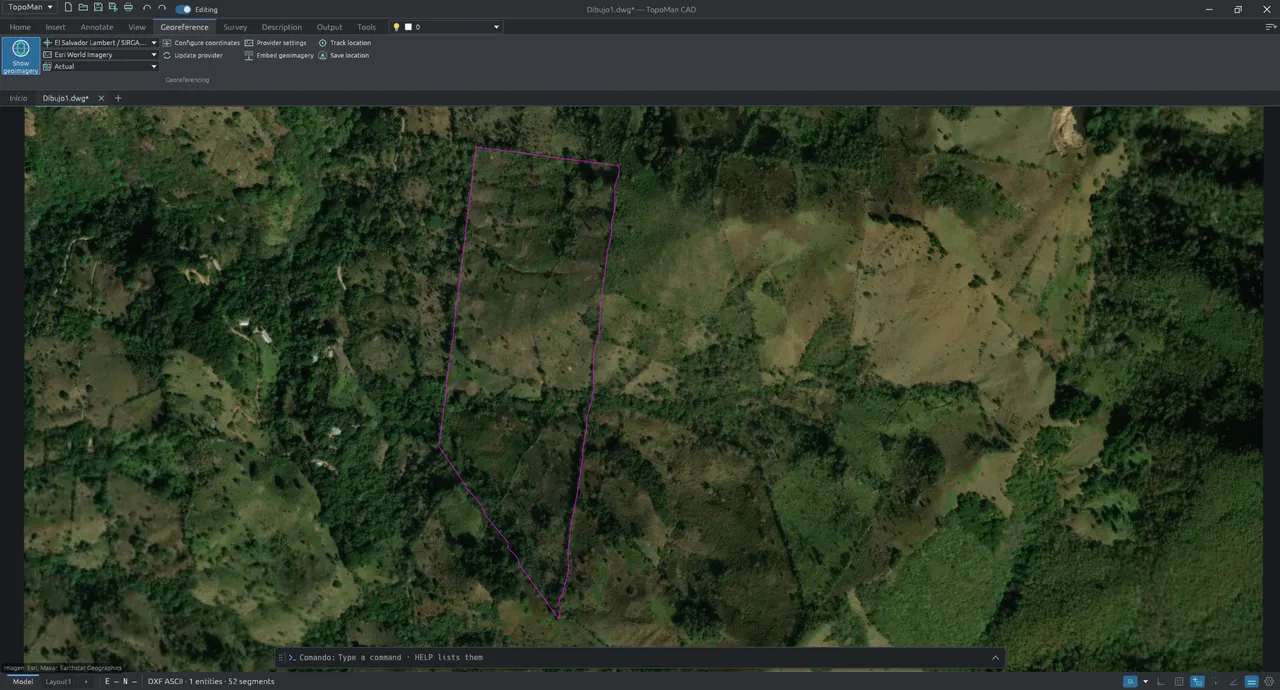1280x690 pixels.
Task: Expand the layer 0 dropdown list
Action: coord(496,27)
